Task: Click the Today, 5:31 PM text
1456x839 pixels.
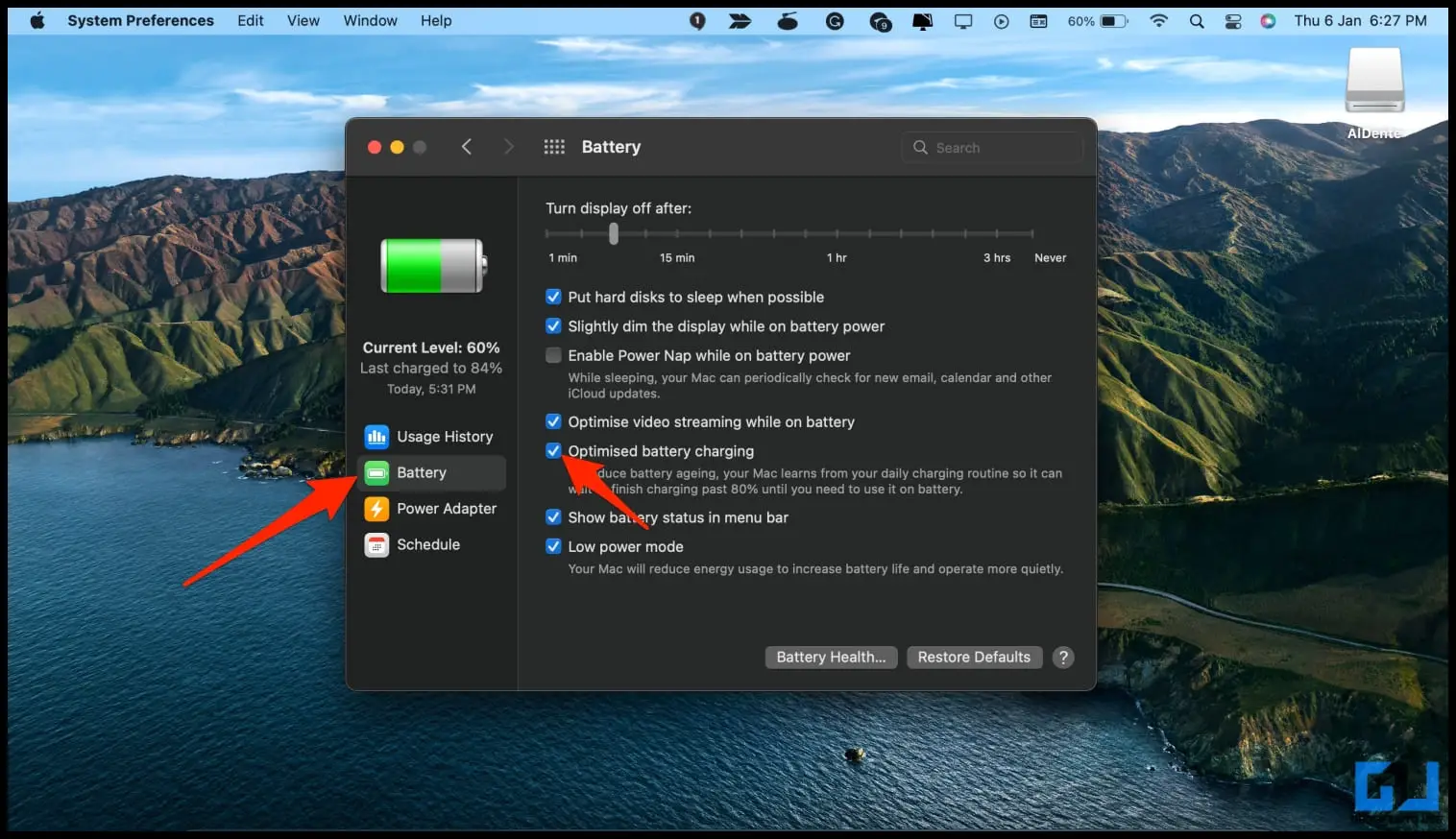Action: click(x=431, y=389)
